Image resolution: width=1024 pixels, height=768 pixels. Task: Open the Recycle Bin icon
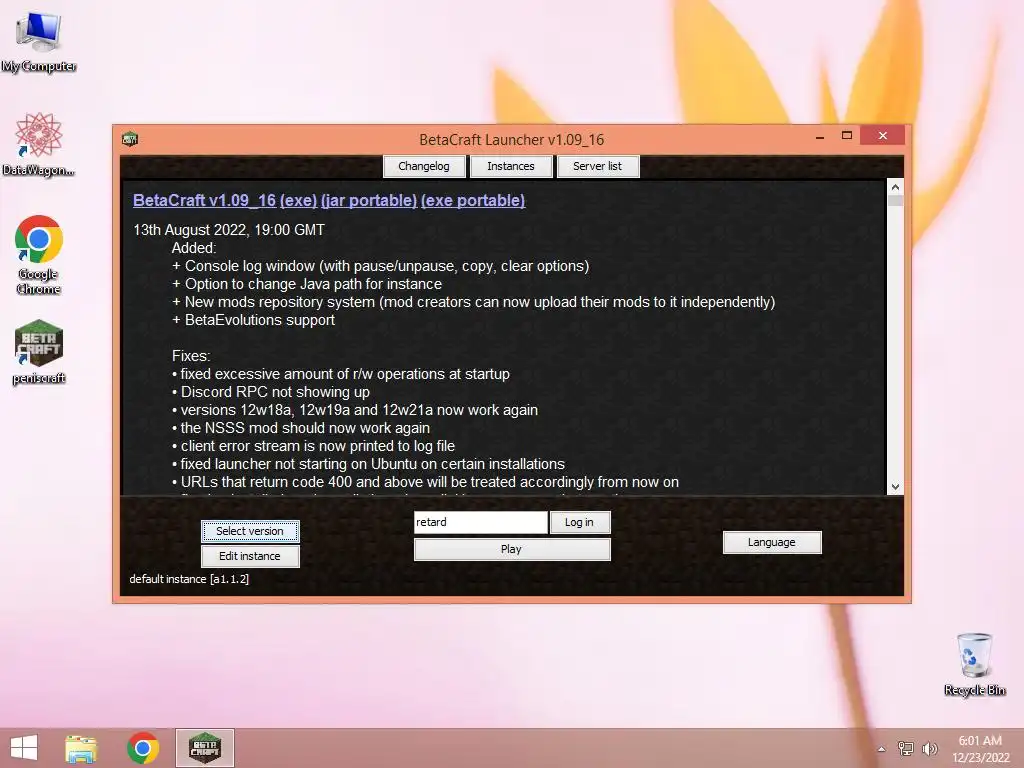pos(974,664)
